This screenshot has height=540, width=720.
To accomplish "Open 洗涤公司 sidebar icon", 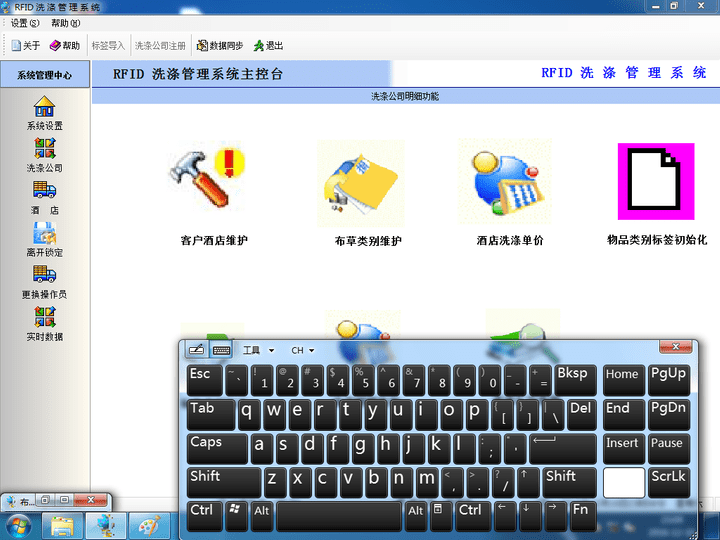I will pyautogui.click(x=44, y=150).
